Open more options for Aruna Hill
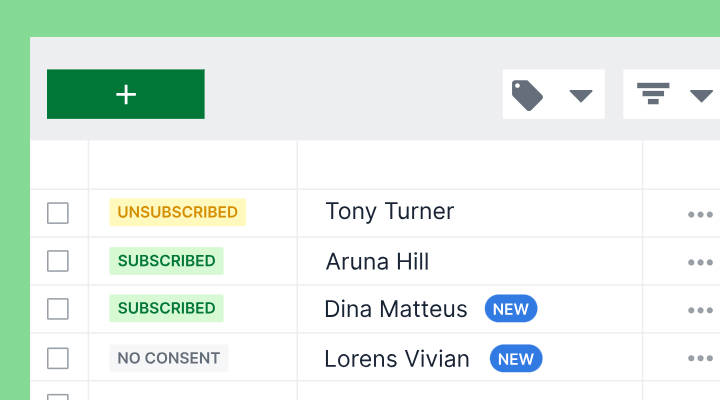Viewport: 720px width, 400px height. 700,262
